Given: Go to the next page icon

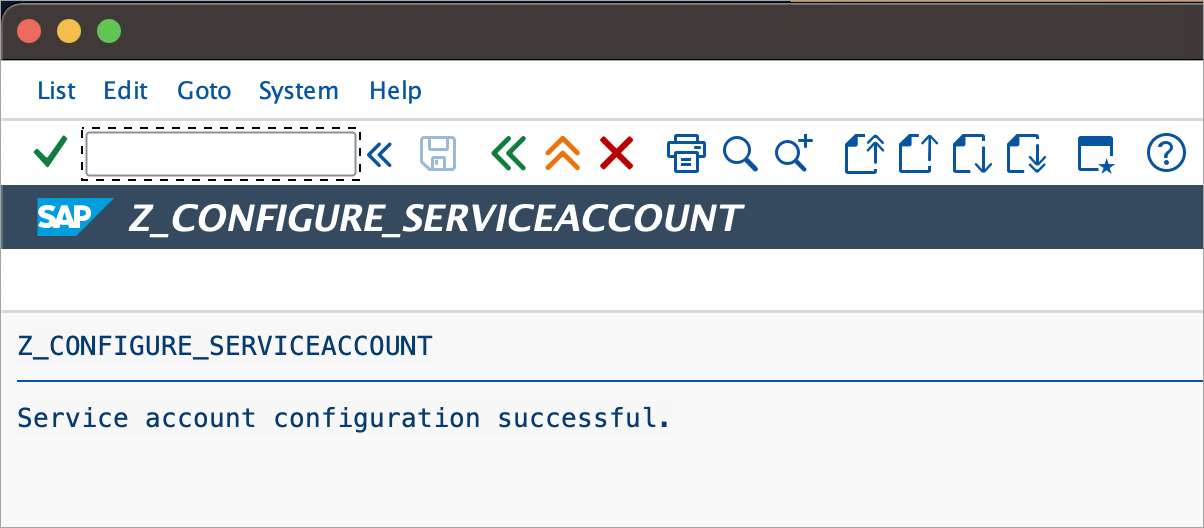Looking at the screenshot, I should pos(973,154).
